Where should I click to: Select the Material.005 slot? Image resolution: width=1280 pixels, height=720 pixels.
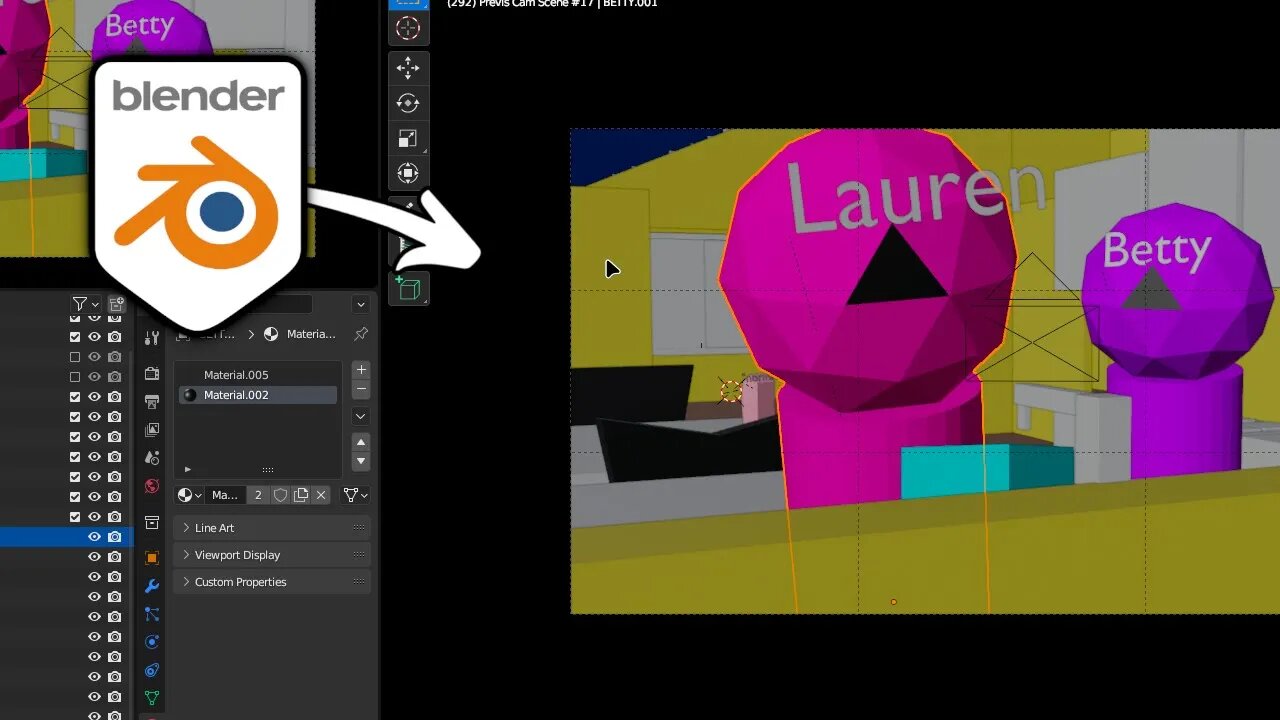258,375
